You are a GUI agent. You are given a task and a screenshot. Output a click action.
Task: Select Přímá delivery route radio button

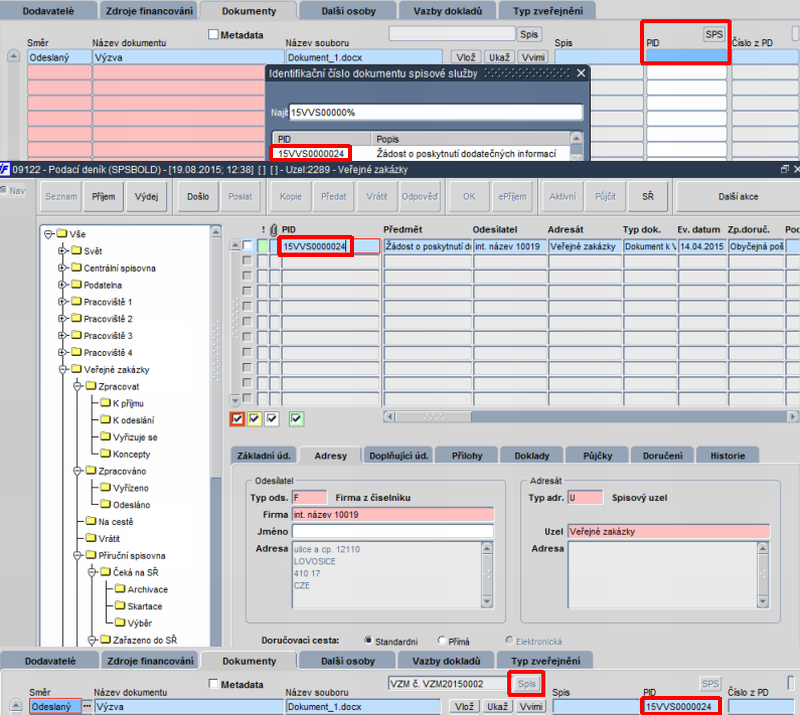point(442,640)
